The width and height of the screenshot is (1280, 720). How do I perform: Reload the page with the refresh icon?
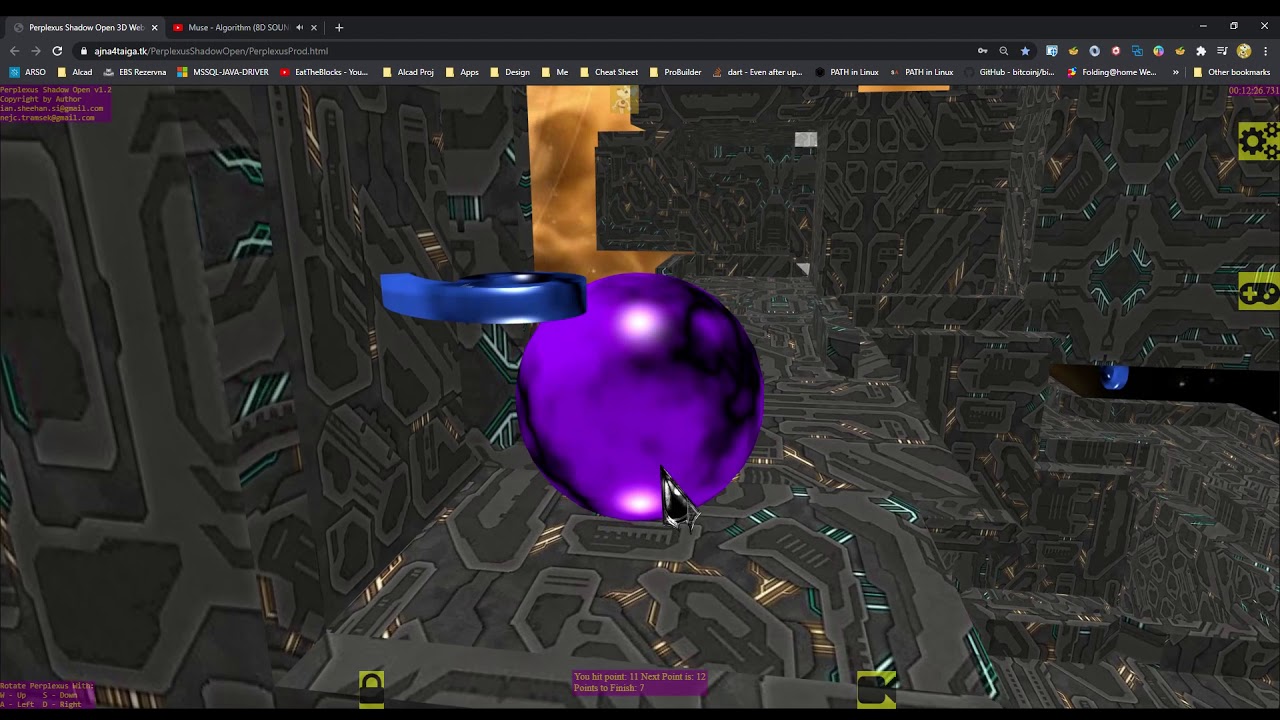point(57,51)
